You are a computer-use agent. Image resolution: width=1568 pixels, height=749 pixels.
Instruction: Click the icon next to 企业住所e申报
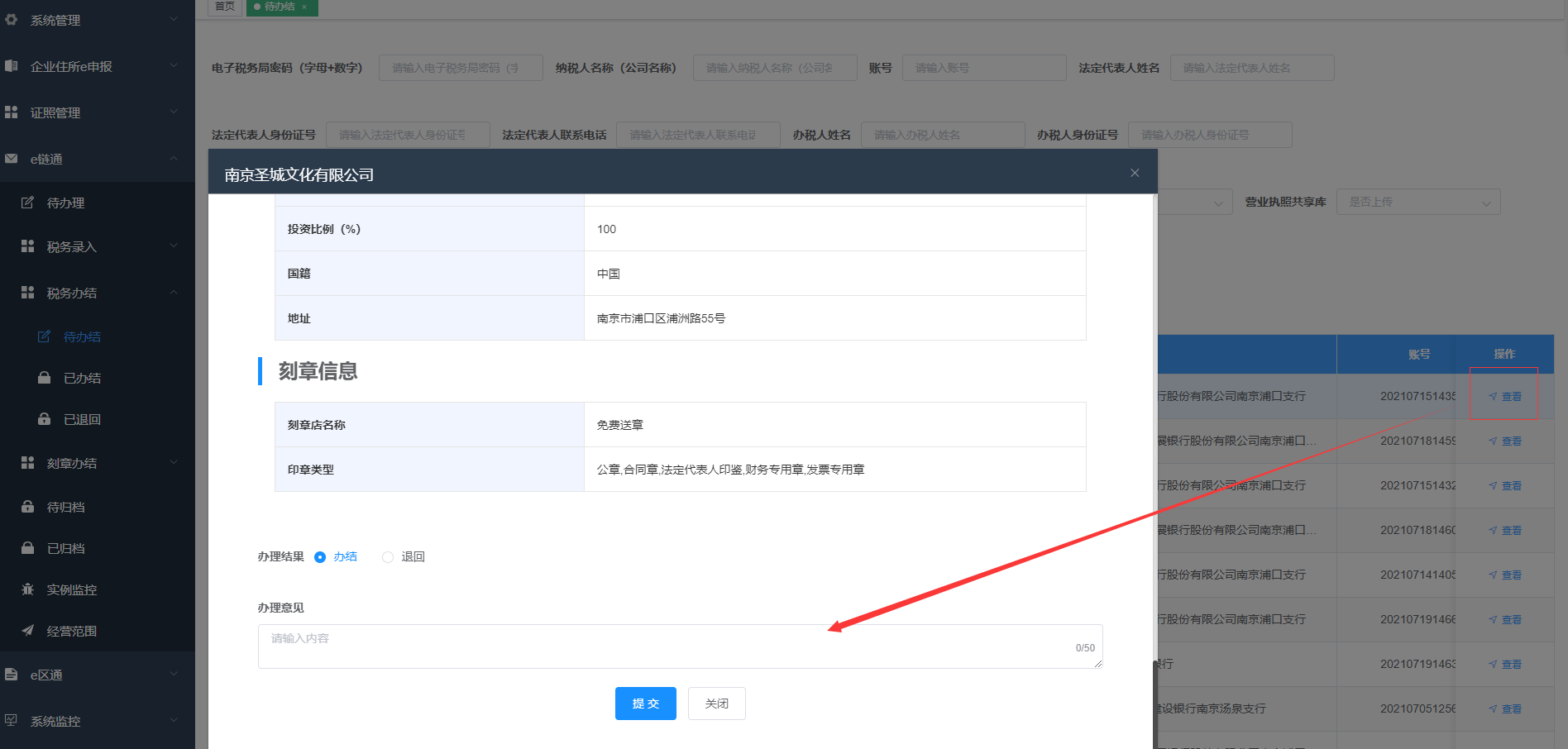pos(12,65)
